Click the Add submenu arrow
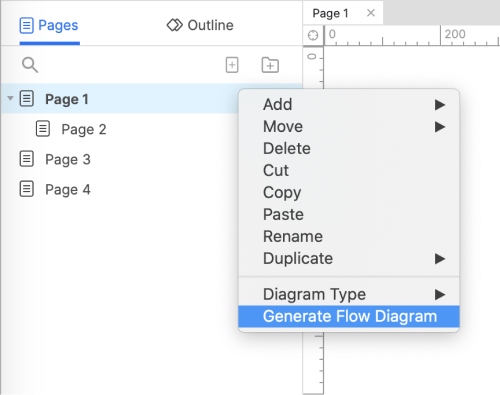The image size is (500, 395). click(x=440, y=105)
